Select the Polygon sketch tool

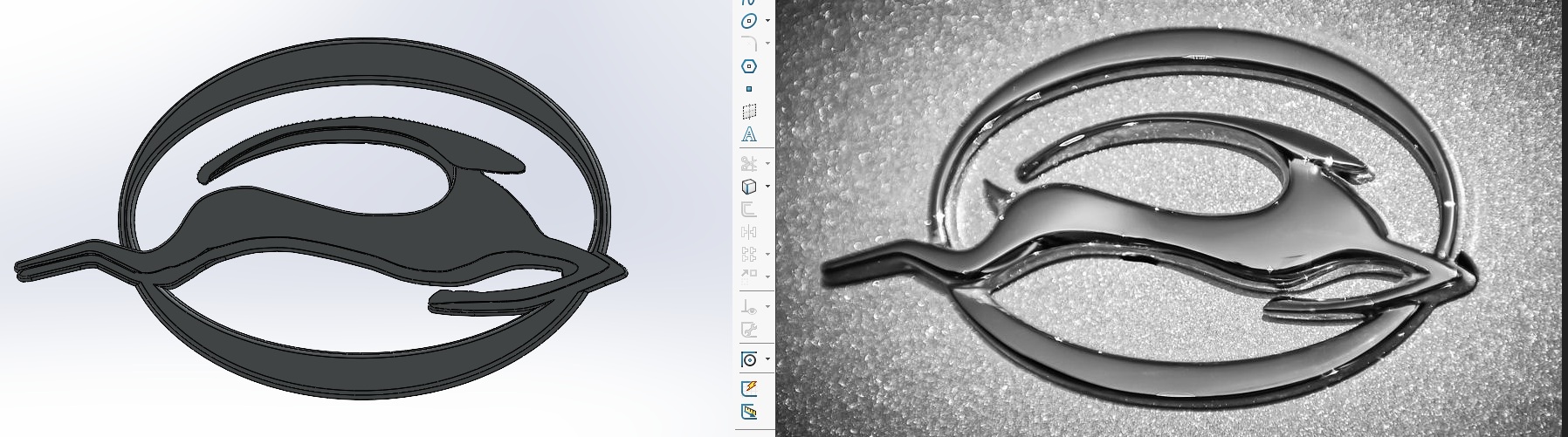(748, 66)
